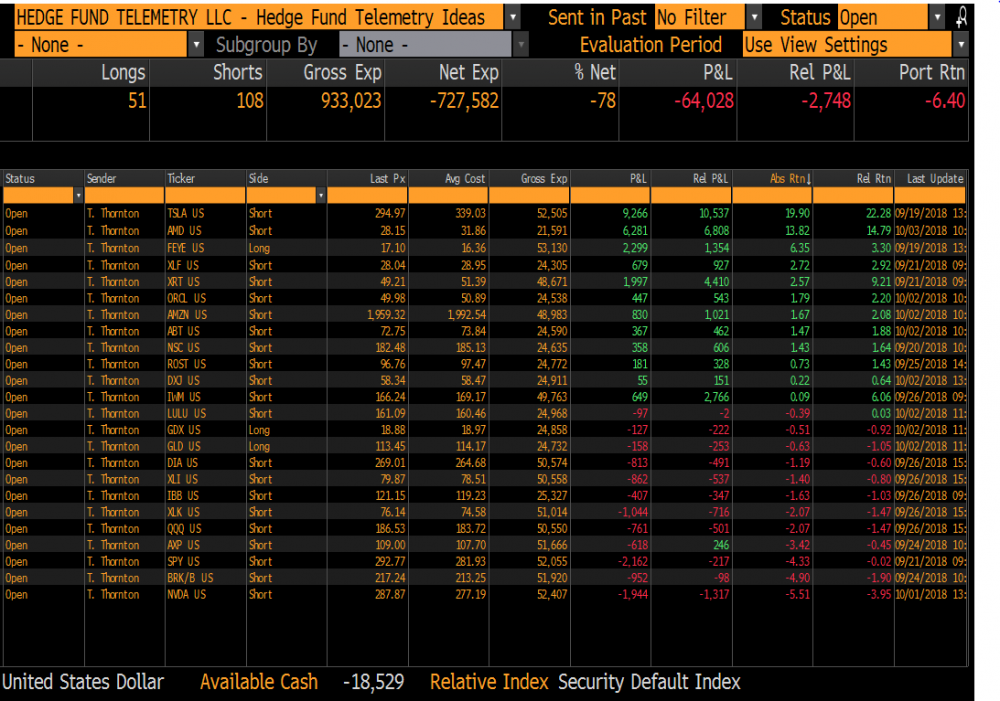Screen dimensions: 1000x701
Task: Open the top Status 'Open' dropdown
Action: [937, 17]
